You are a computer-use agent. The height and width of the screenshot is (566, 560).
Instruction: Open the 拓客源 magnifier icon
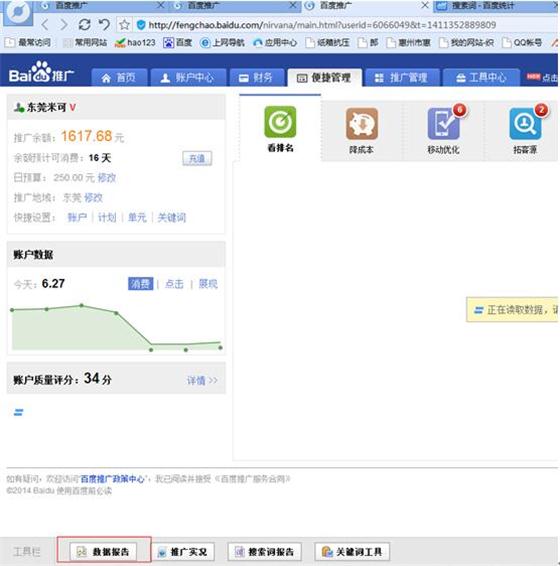pyautogui.click(x=525, y=124)
